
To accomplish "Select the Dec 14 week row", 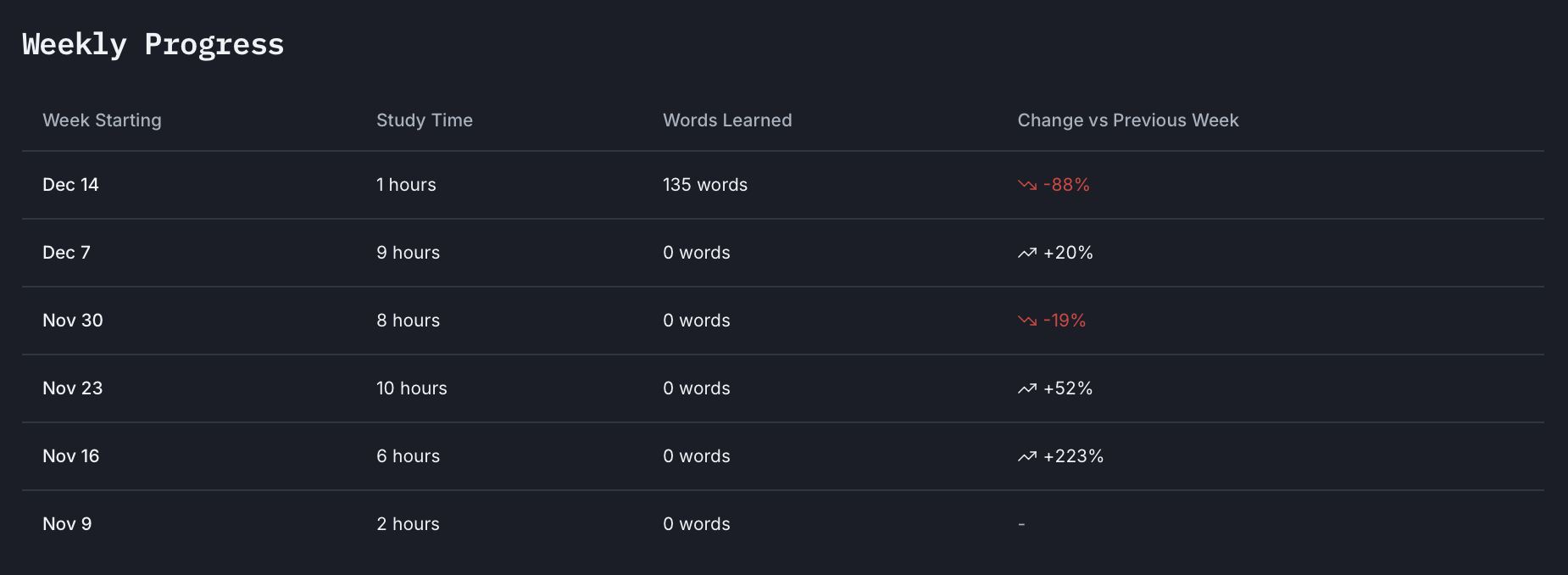I will coord(70,185).
